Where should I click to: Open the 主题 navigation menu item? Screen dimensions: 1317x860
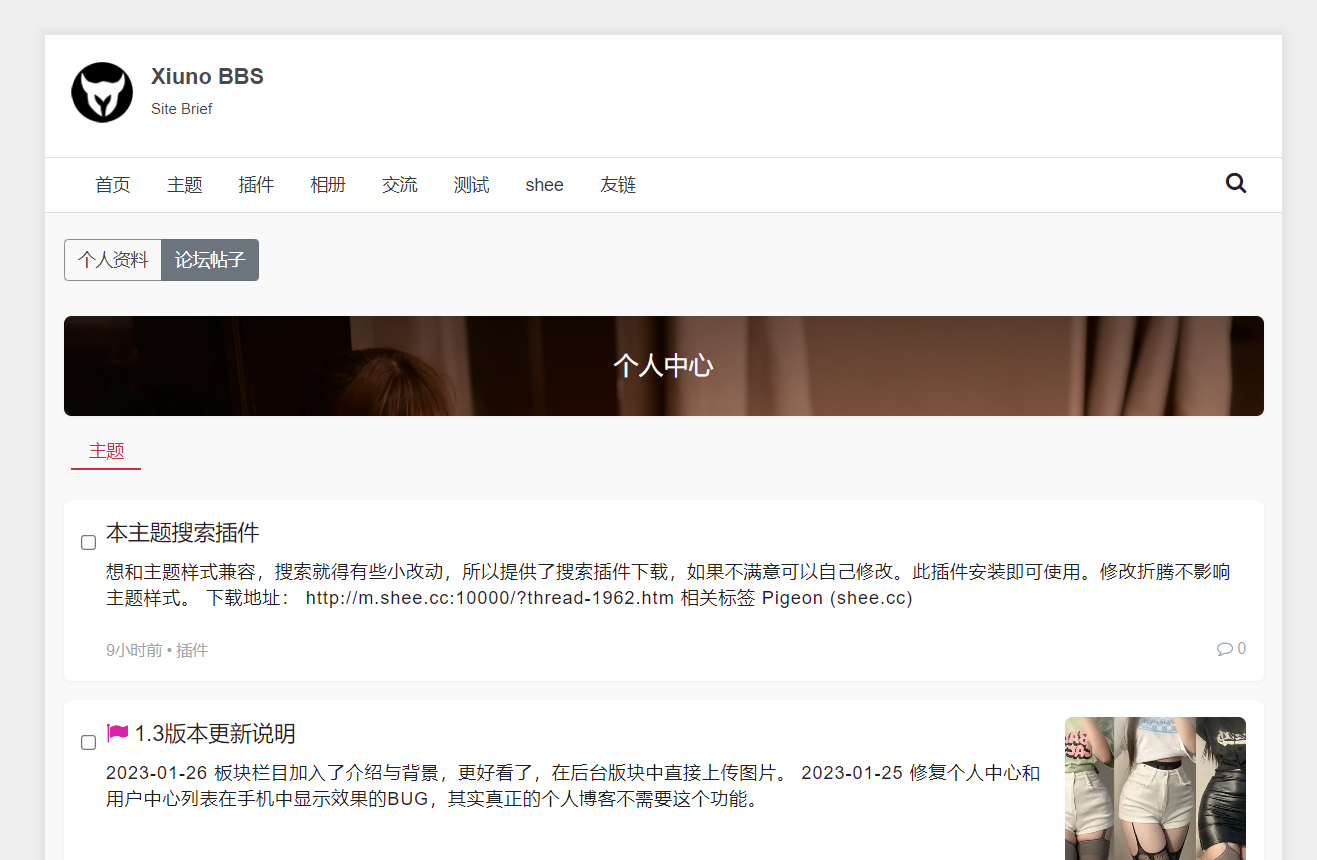185,185
